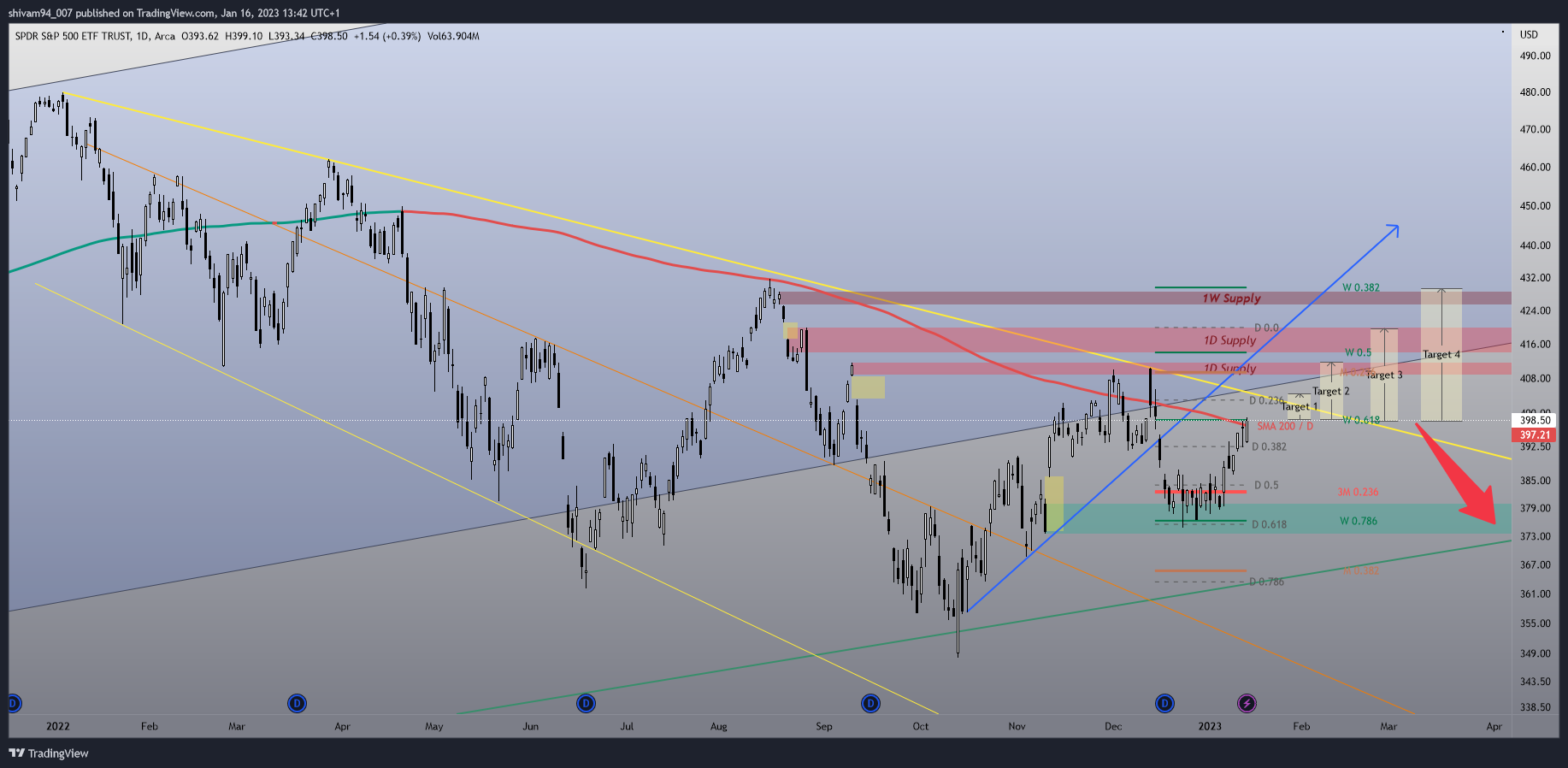
Task: Click the 2023 label on the time axis
Action: coord(1210,726)
